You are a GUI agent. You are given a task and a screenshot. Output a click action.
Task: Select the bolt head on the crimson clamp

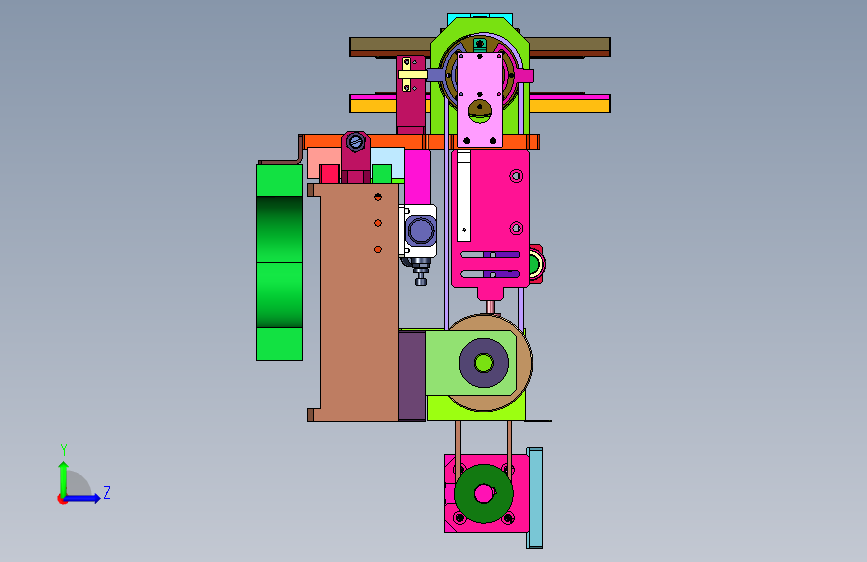click(x=356, y=142)
